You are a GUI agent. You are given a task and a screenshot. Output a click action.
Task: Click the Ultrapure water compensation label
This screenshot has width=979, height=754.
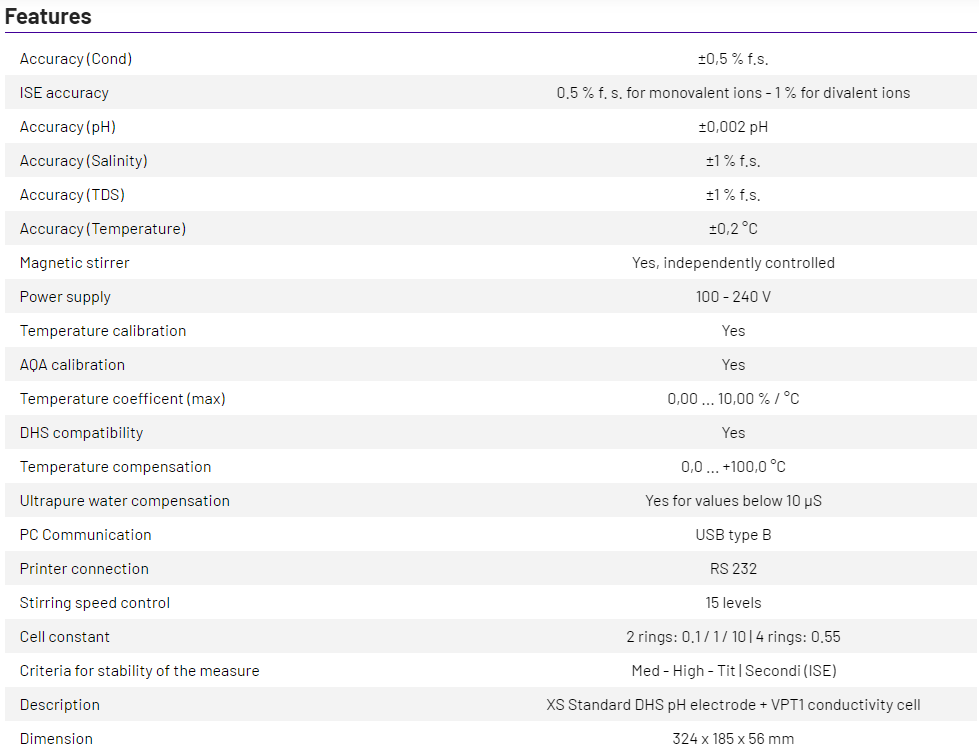pos(125,501)
